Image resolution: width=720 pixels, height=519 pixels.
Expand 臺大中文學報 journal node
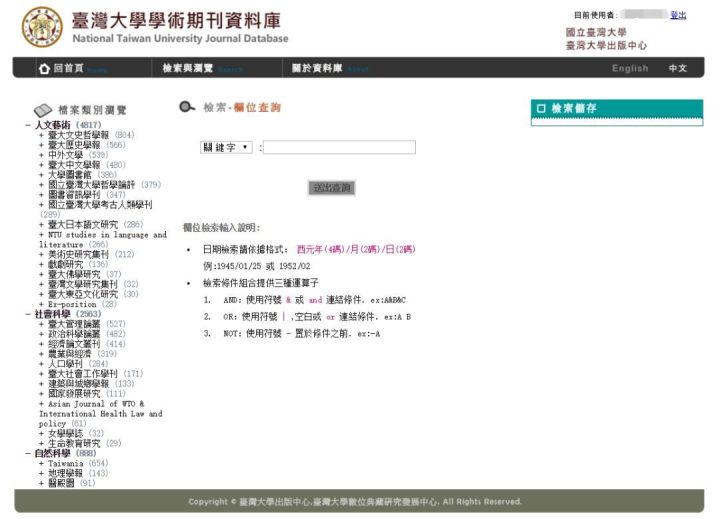pos(41,165)
